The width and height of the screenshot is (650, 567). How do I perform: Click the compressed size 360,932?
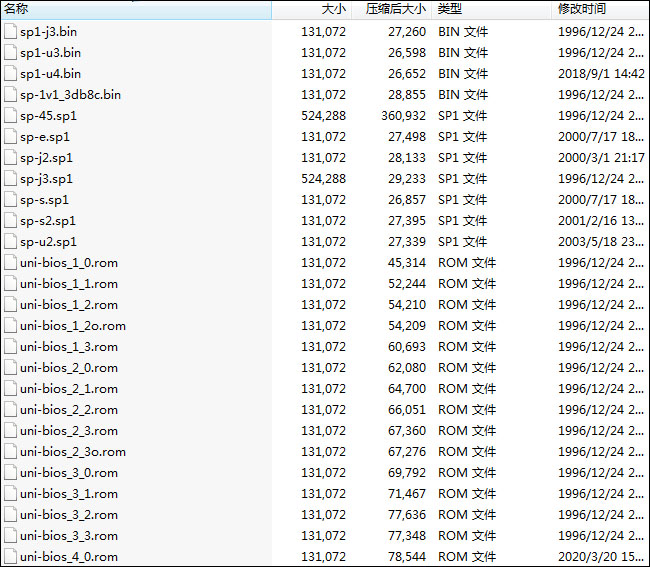point(403,116)
